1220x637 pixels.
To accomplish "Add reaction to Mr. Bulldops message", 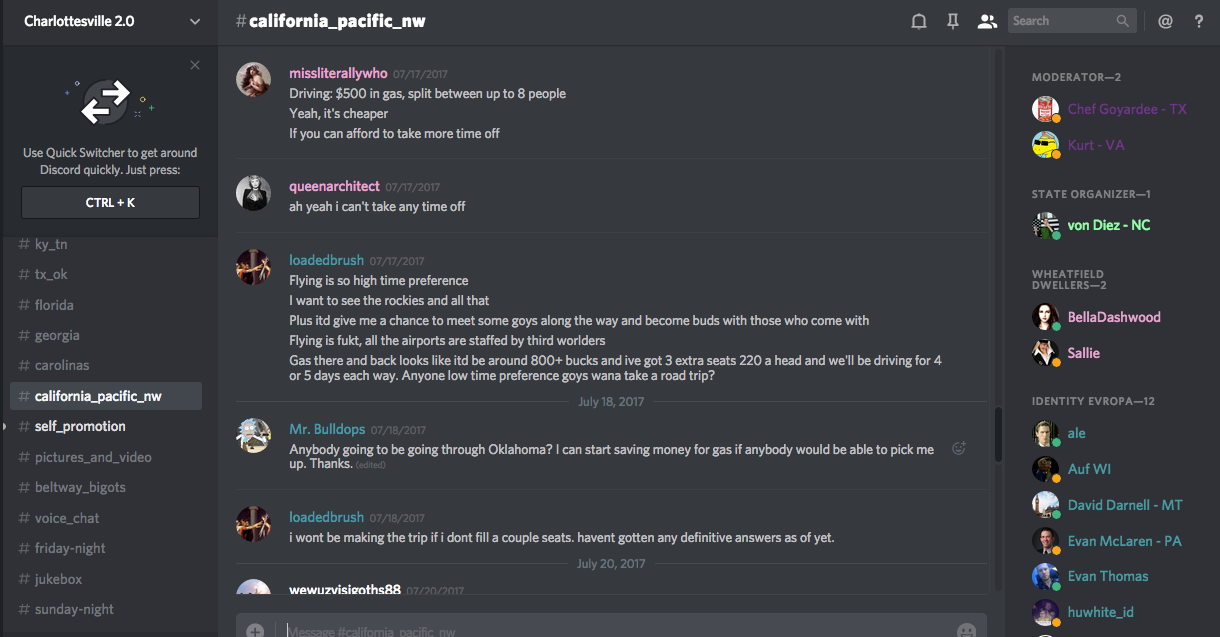I will 959,449.
